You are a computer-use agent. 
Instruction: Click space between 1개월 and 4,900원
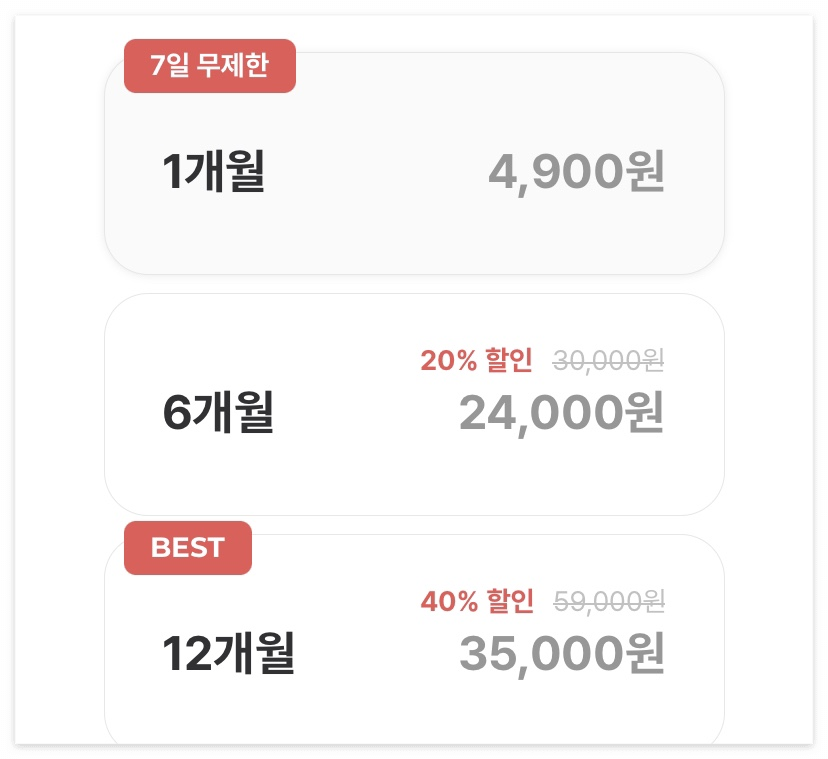(x=377, y=171)
